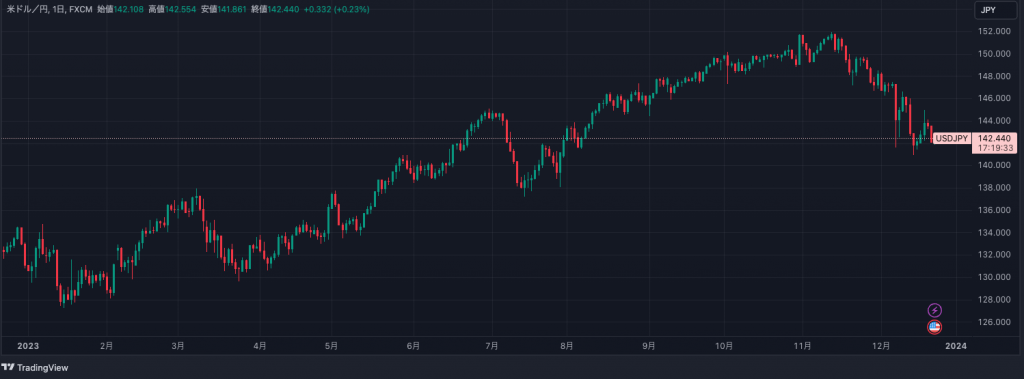1024x379 pixels.
Task: Click the 126.000 price scale label
Action: coord(995,321)
